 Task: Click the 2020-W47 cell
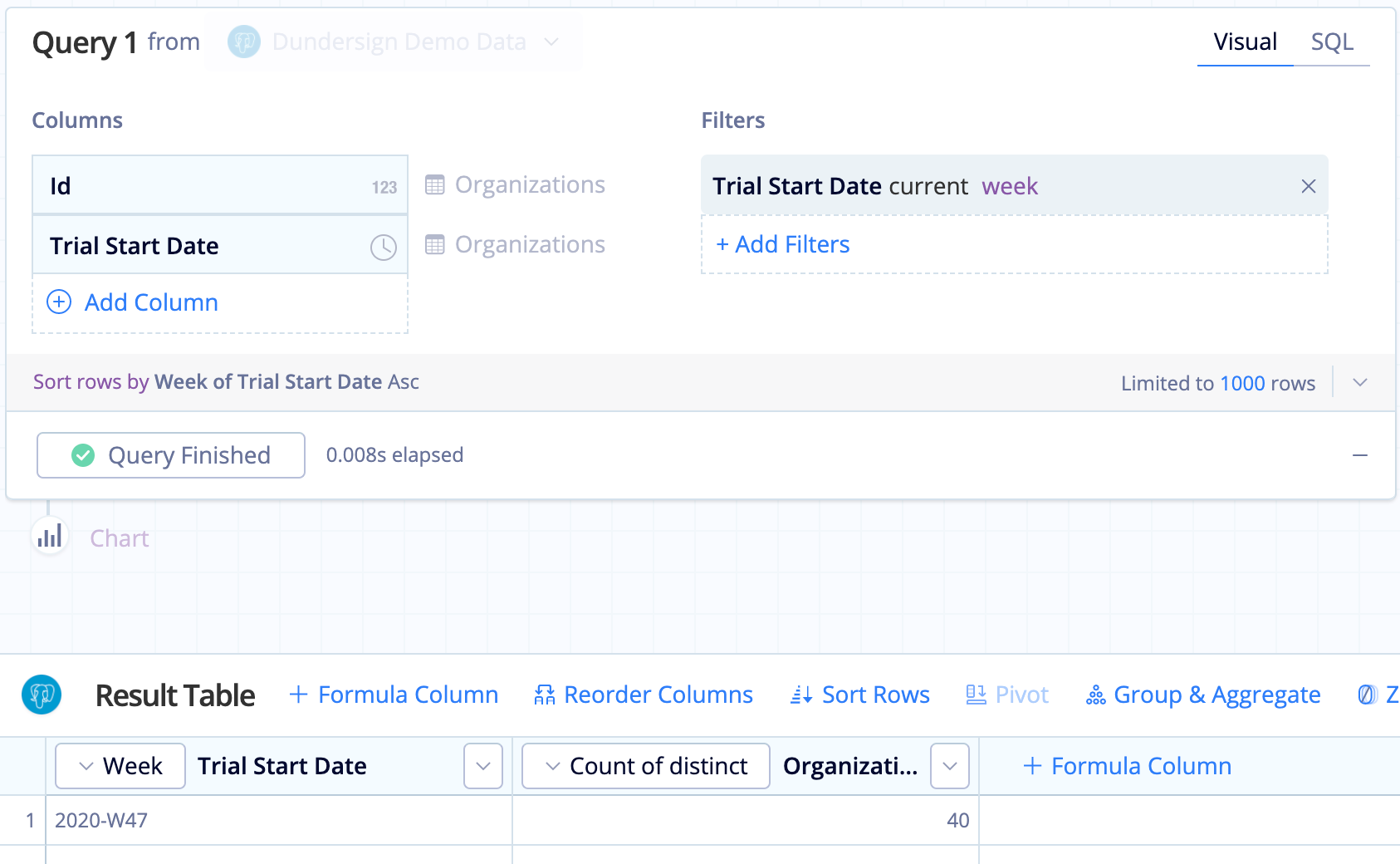(279, 821)
